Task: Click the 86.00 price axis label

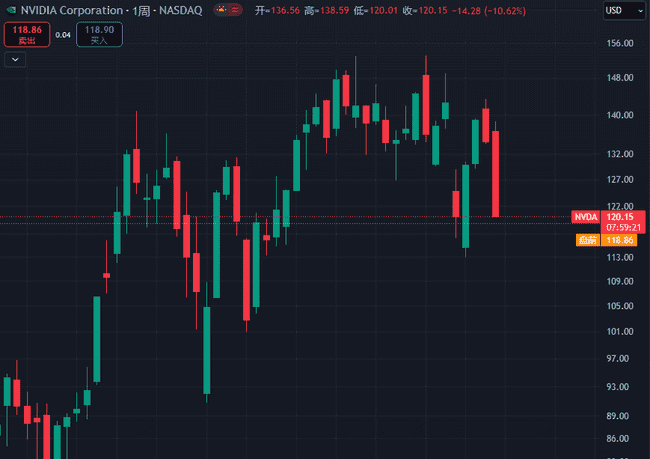Action: click(618, 438)
